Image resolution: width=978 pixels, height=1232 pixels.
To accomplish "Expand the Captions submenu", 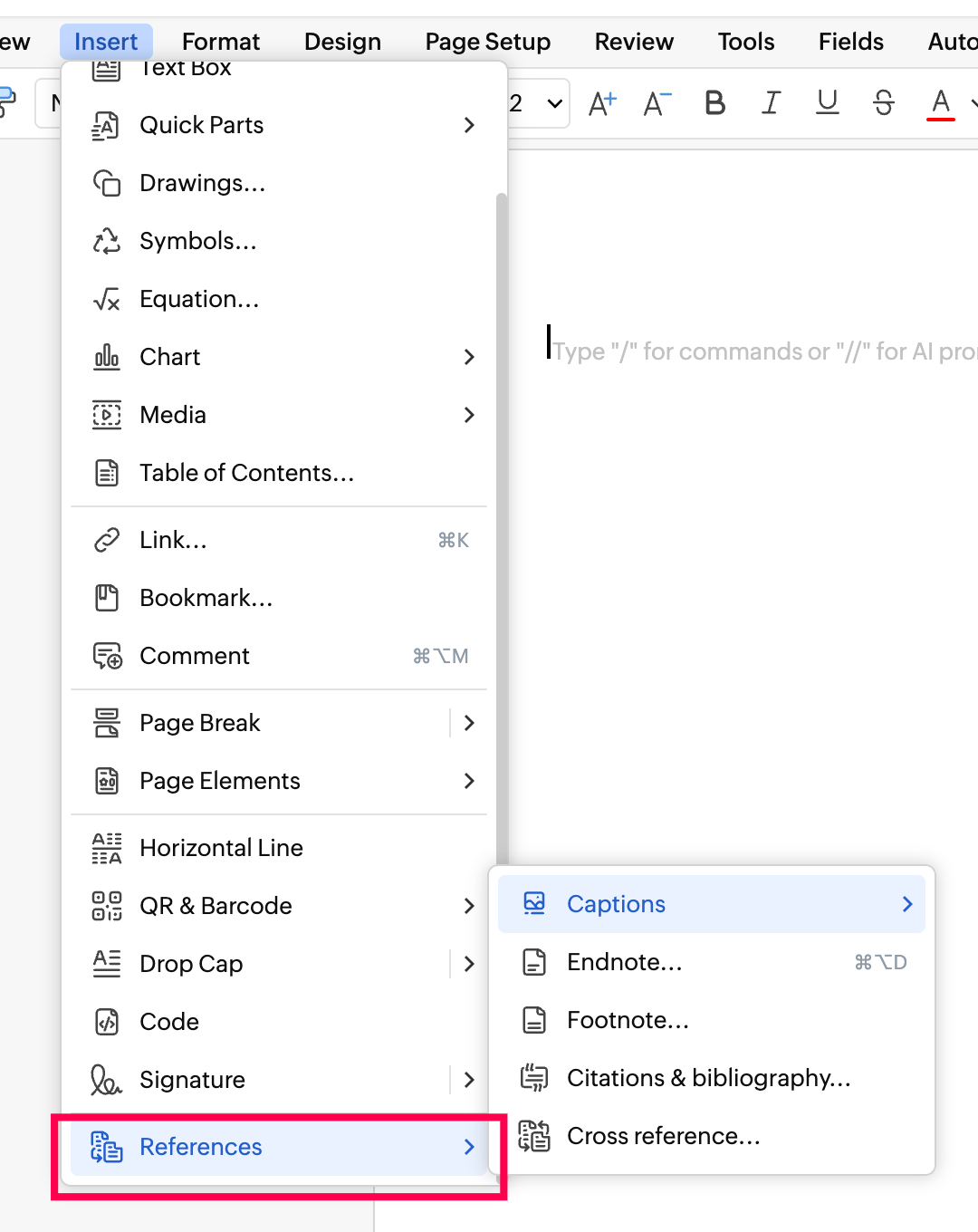I will (x=906, y=904).
